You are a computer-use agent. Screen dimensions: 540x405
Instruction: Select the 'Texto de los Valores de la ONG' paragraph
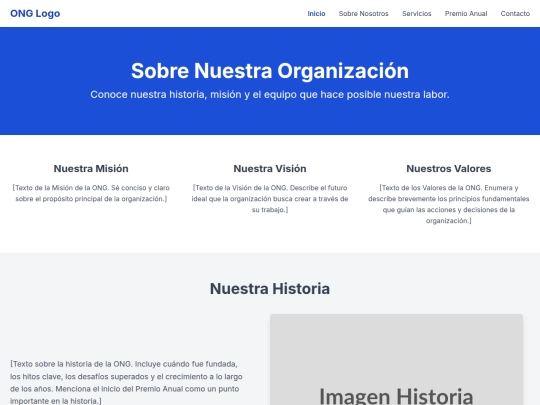click(449, 204)
